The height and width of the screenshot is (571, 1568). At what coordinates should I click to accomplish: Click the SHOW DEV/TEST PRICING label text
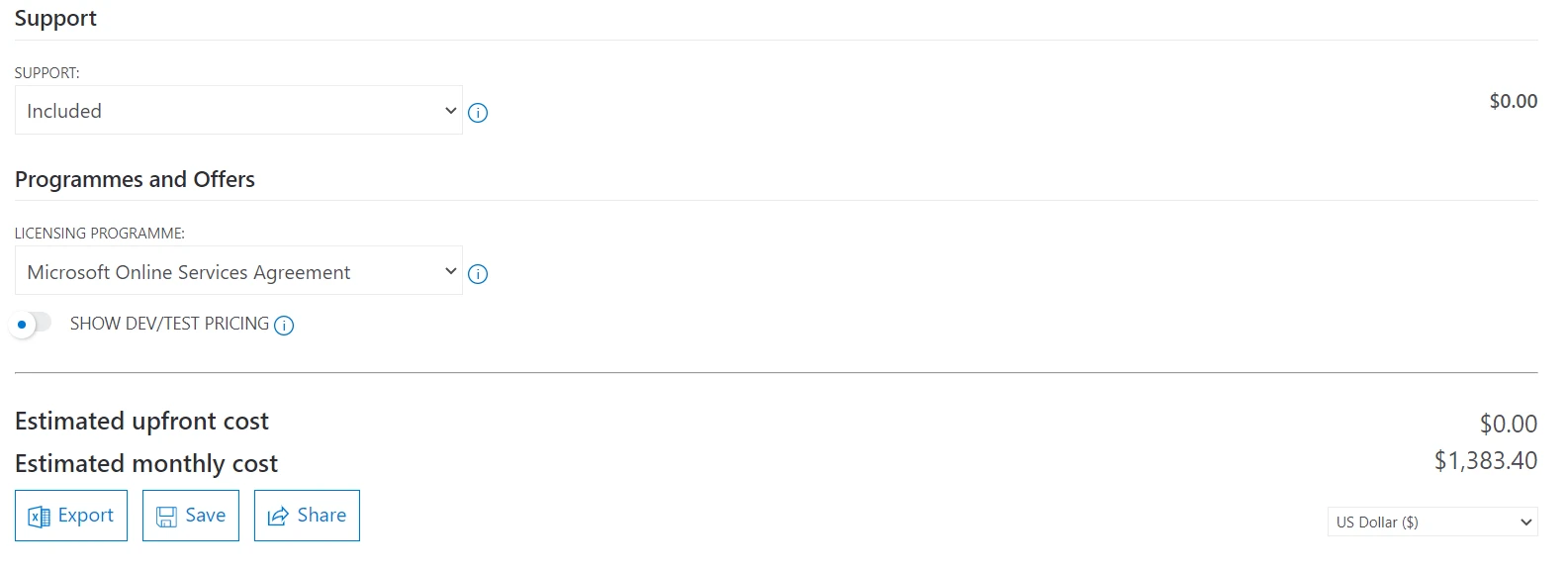(169, 324)
